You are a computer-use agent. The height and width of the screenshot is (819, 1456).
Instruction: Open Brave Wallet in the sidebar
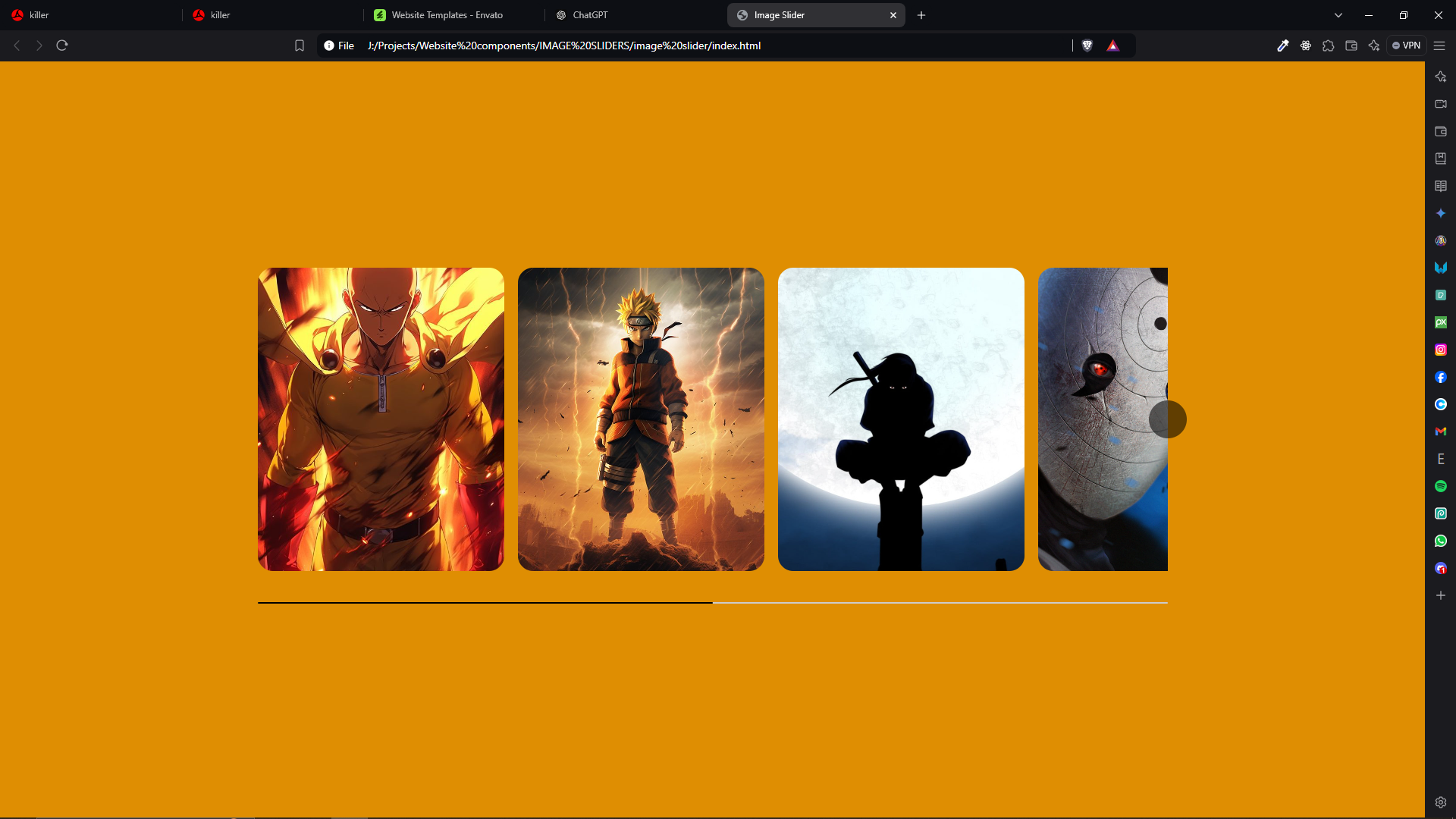[x=1441, y=131]
